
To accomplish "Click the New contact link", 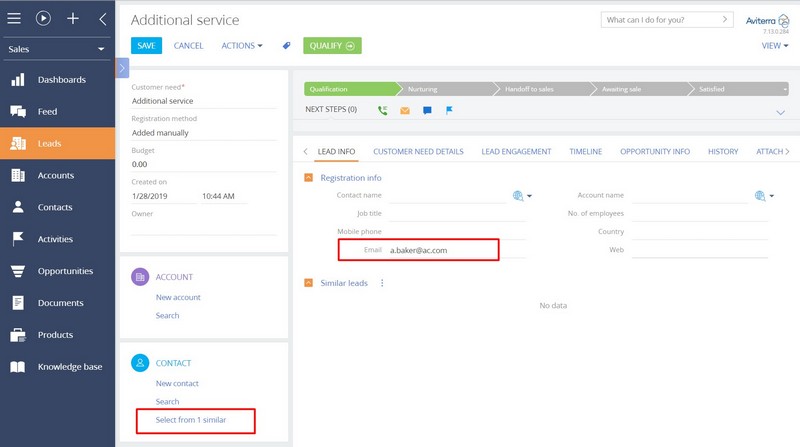I will click(177, 383).
